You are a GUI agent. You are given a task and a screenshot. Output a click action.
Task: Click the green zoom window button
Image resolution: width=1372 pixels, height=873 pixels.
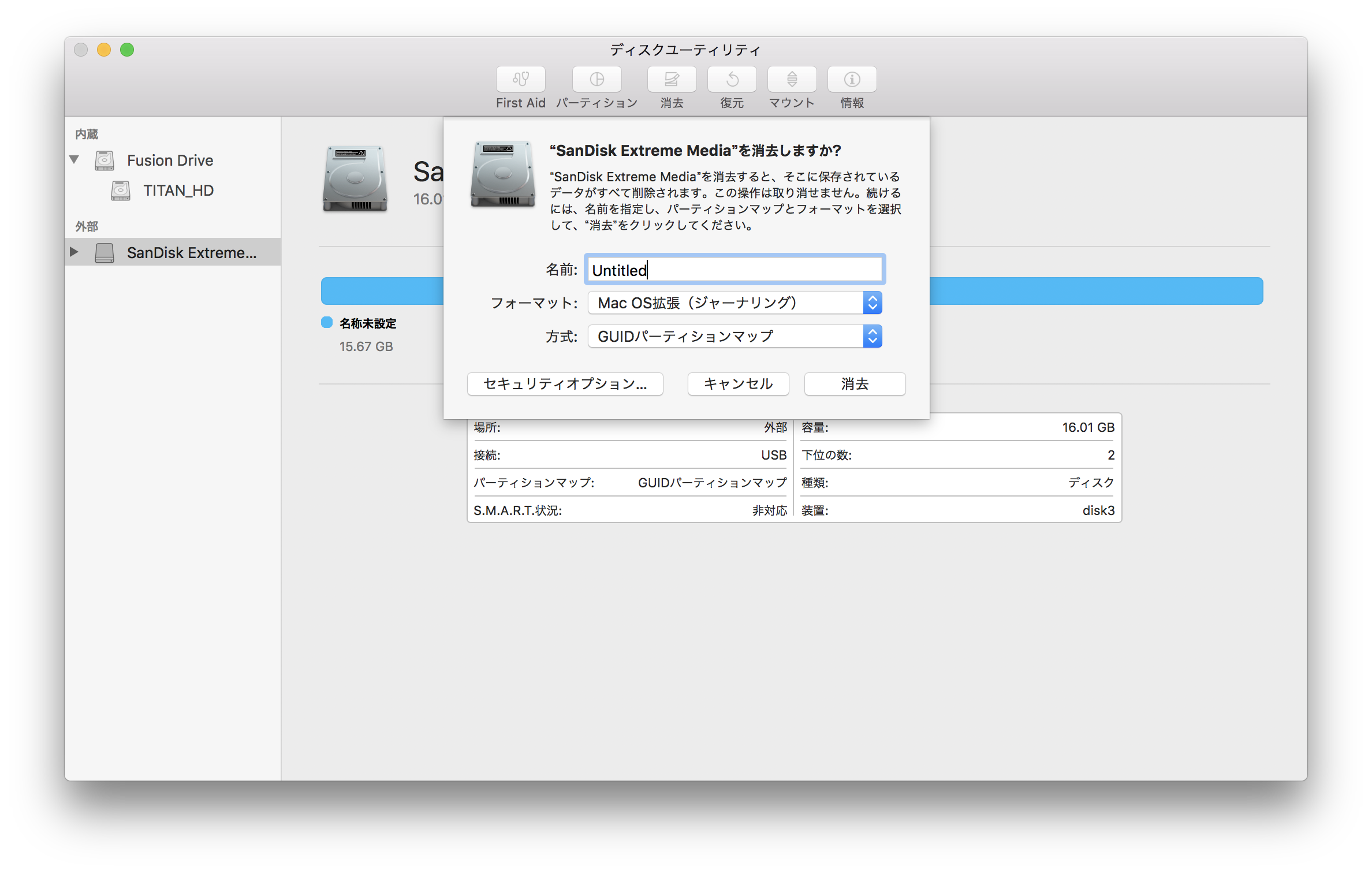pos(127,50)
